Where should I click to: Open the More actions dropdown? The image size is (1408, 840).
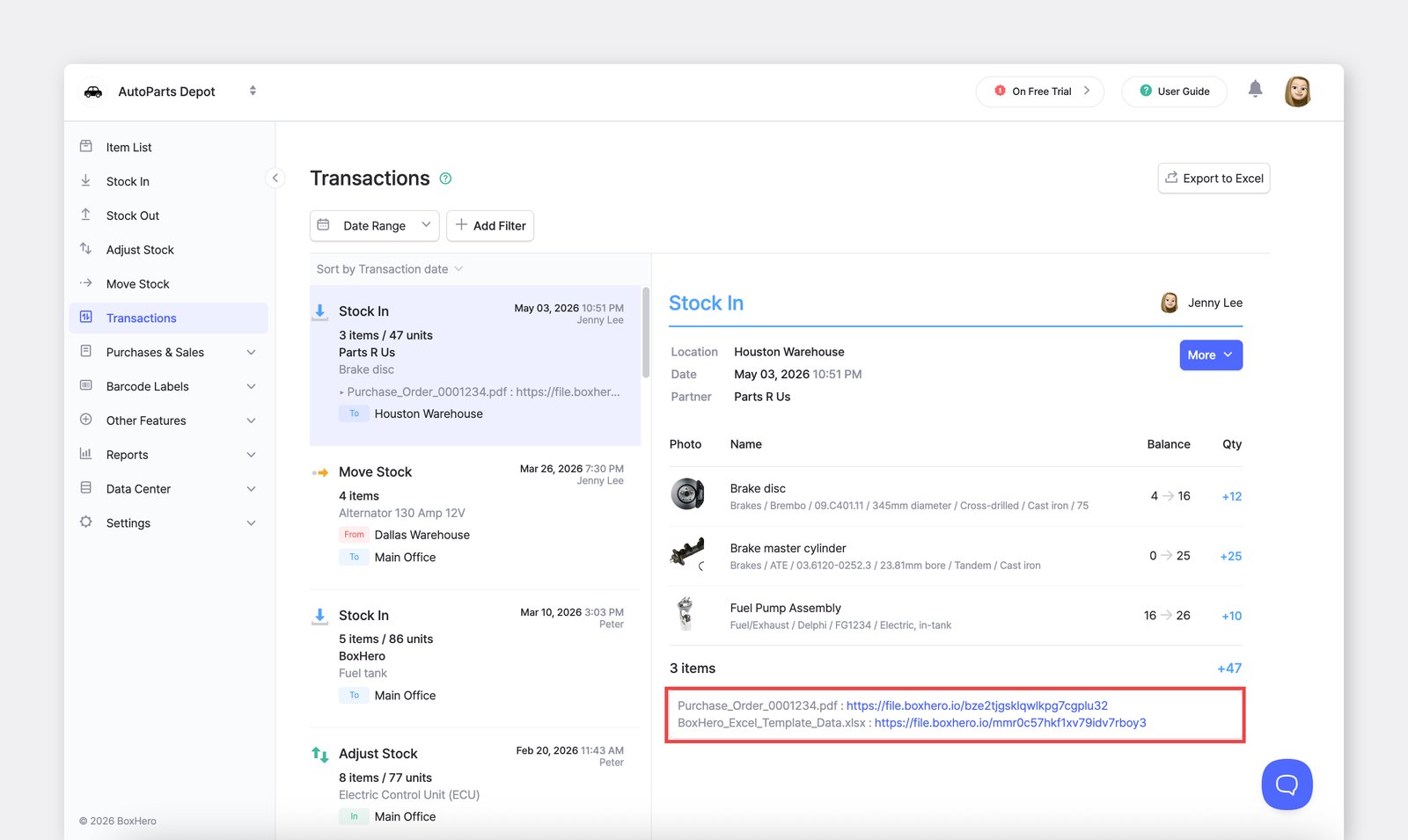point(1211,355)
